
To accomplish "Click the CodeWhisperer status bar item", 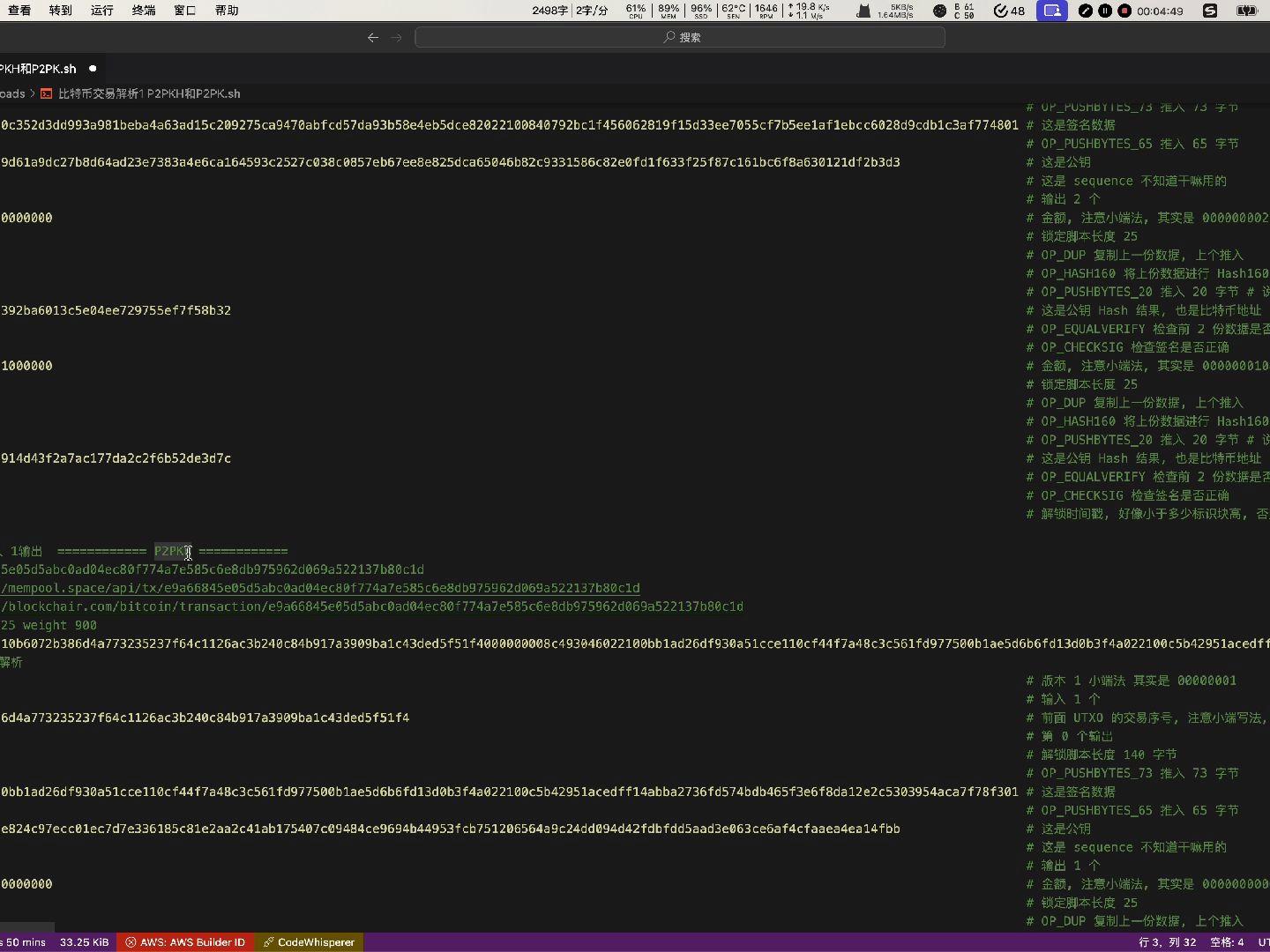I will 309,942.
